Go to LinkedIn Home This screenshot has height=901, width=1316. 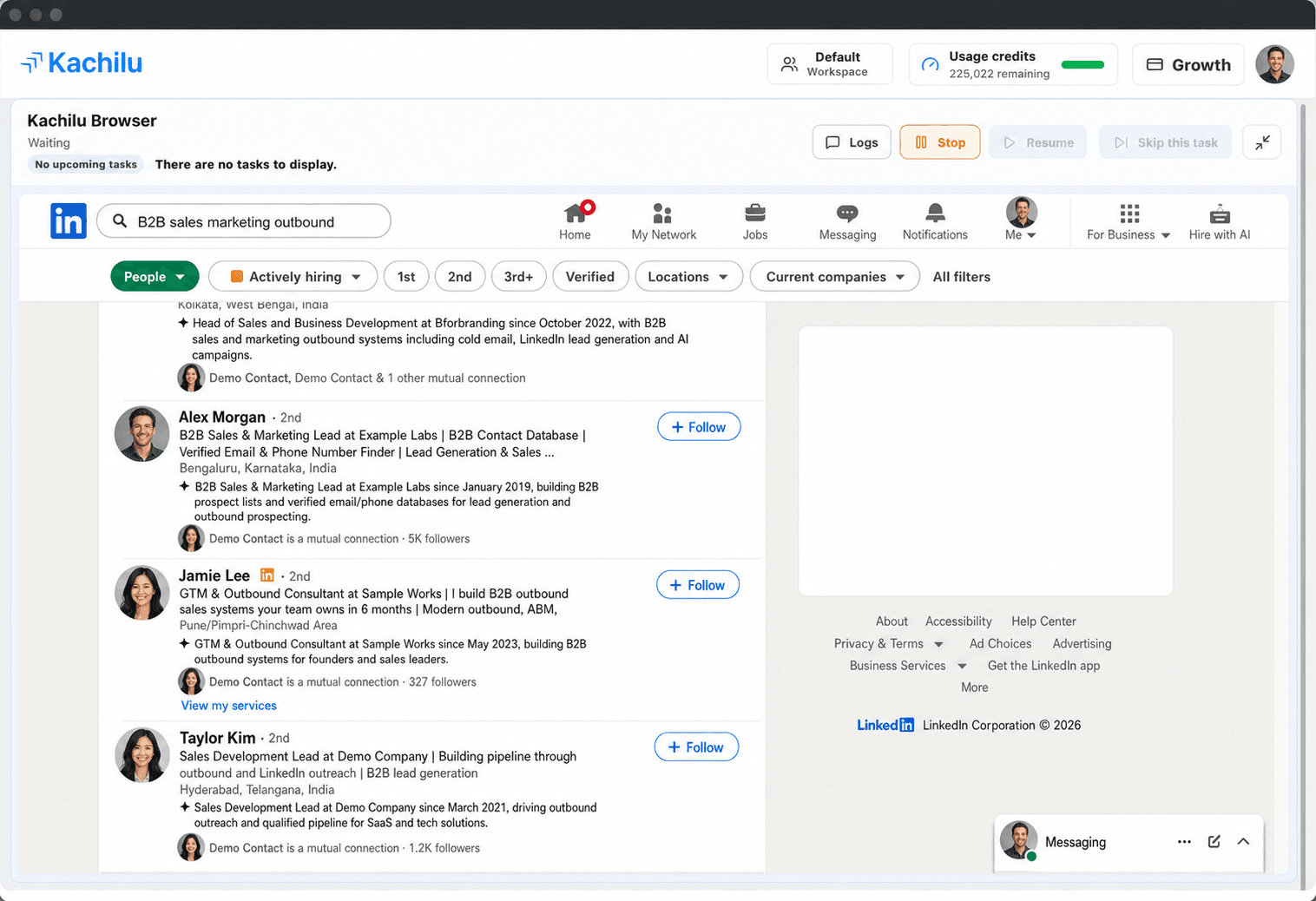(575, 220)
